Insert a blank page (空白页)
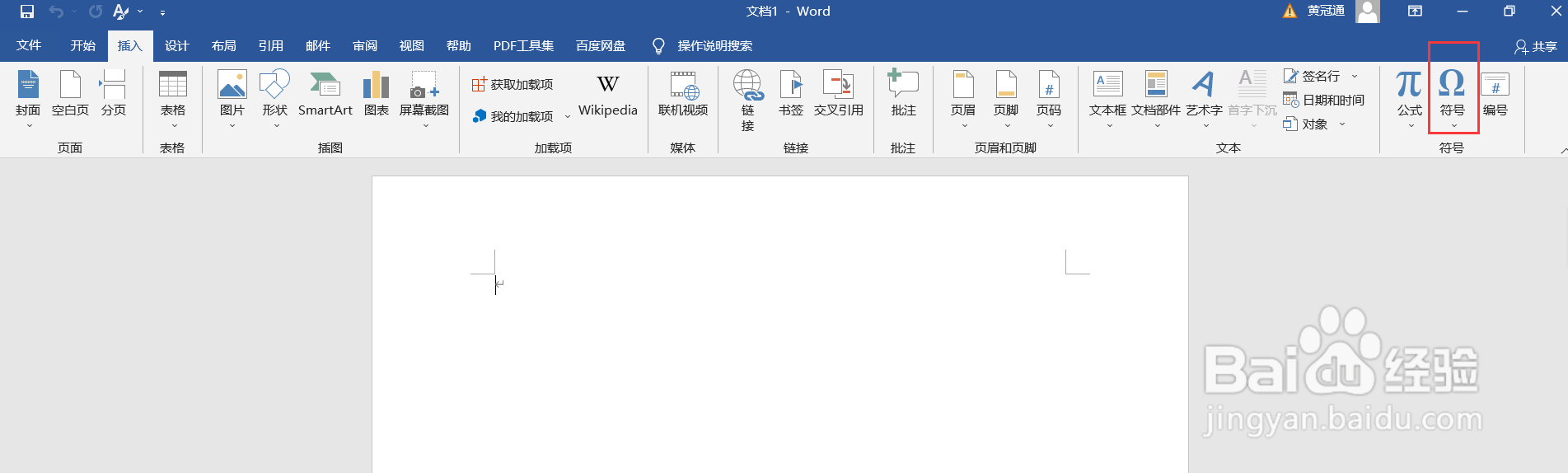The width and height of the screenshot is (1568, 473). tap(70, 93)
